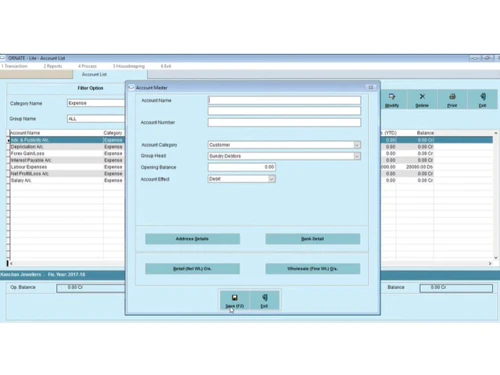Click the scroll-up arrow of the account list
The height and width of the screenshot is (375, 500).
[x=496, y=133]
